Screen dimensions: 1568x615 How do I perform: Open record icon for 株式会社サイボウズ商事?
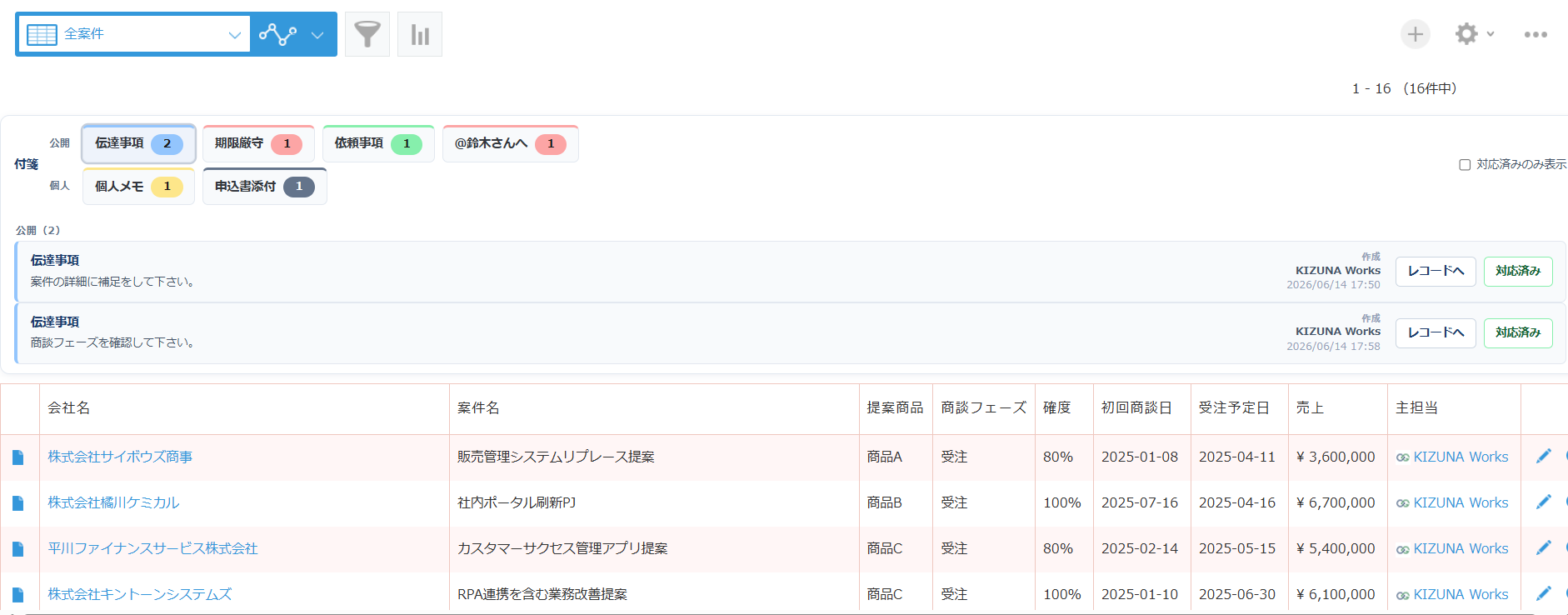tap(18, 457)
